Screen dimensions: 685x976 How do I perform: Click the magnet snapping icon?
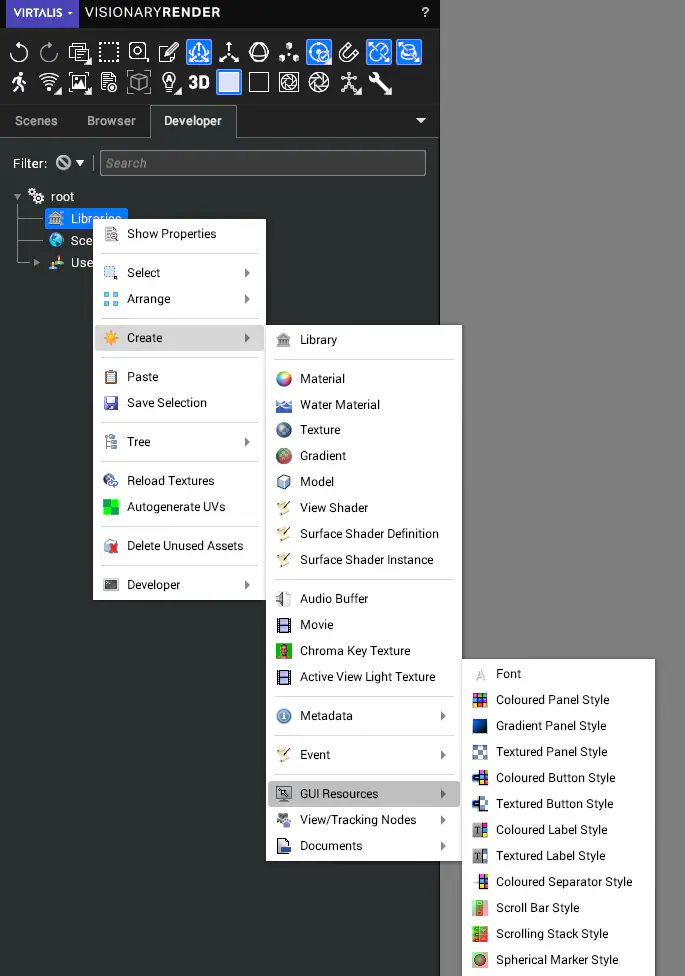349,52
